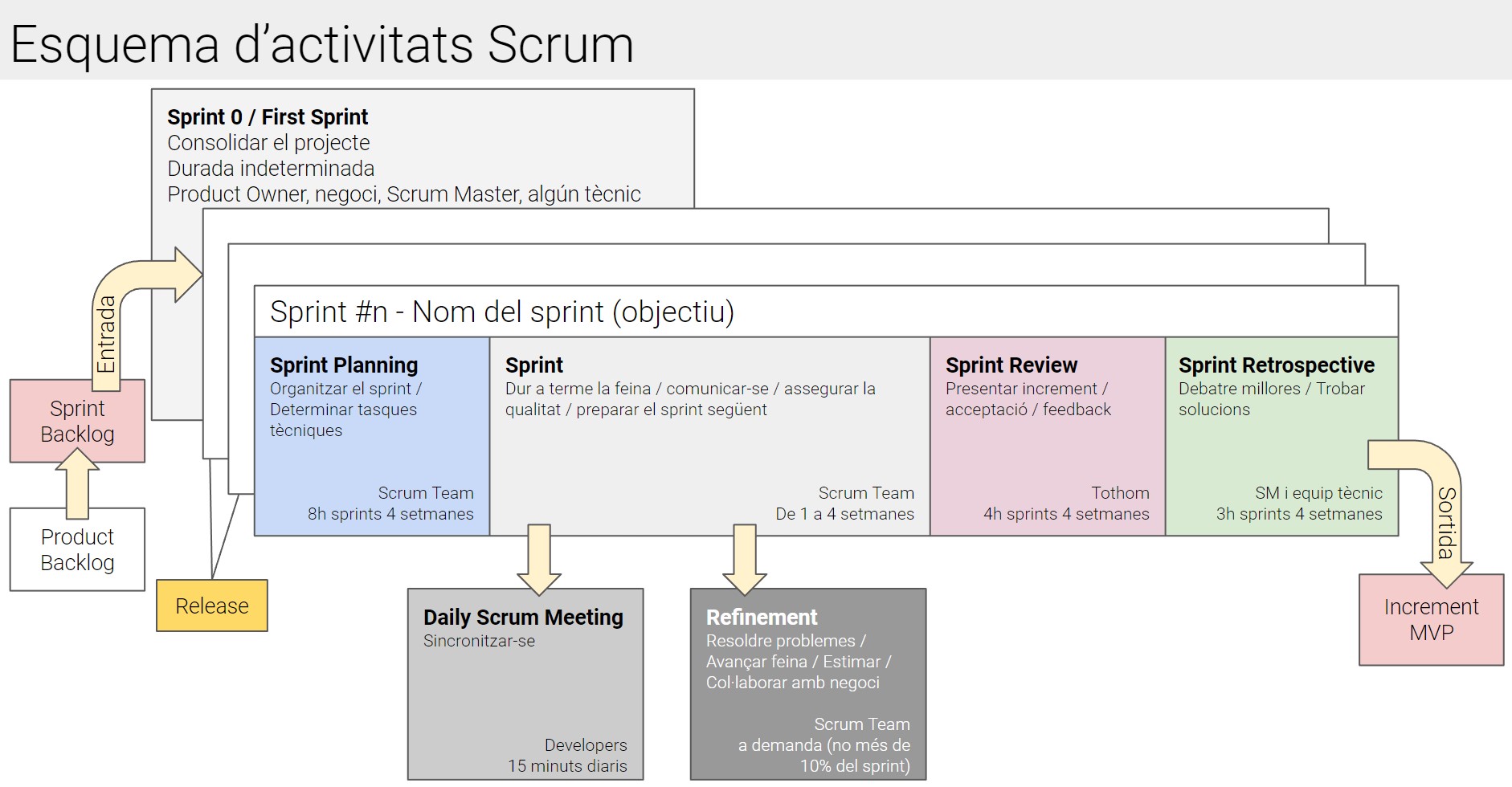Click the bold "Sprint" heading in the grey box

[x=534, y=365]
